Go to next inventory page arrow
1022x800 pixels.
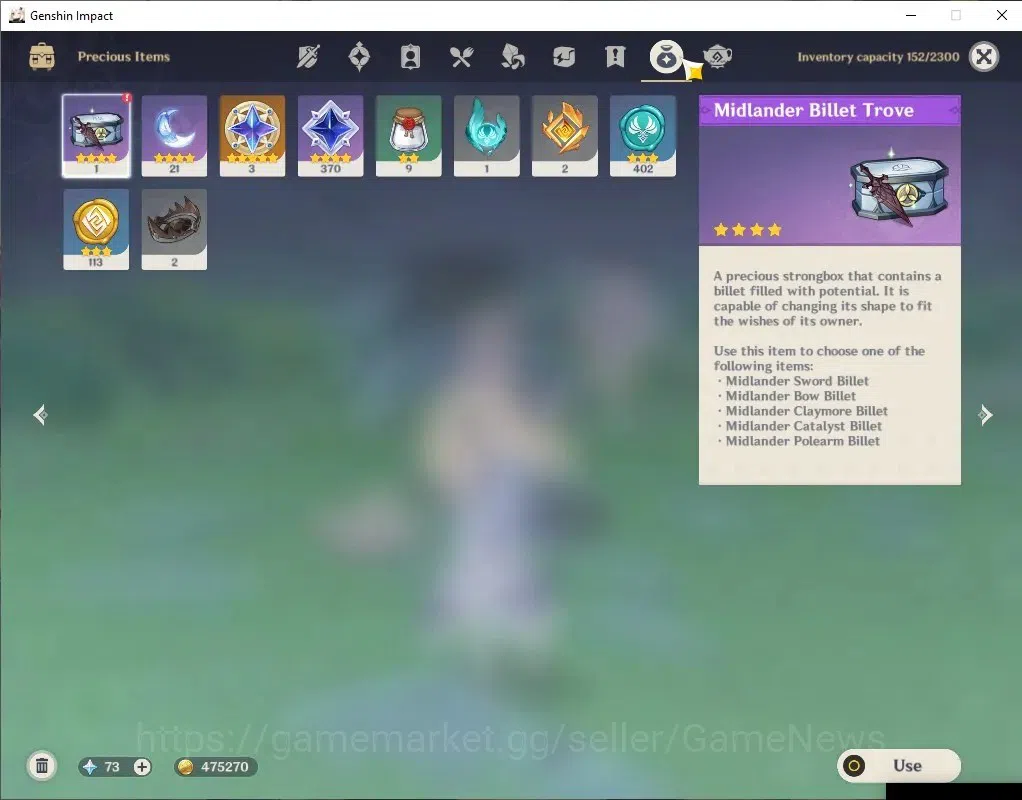pyautogui.click(x=986, y=415)
